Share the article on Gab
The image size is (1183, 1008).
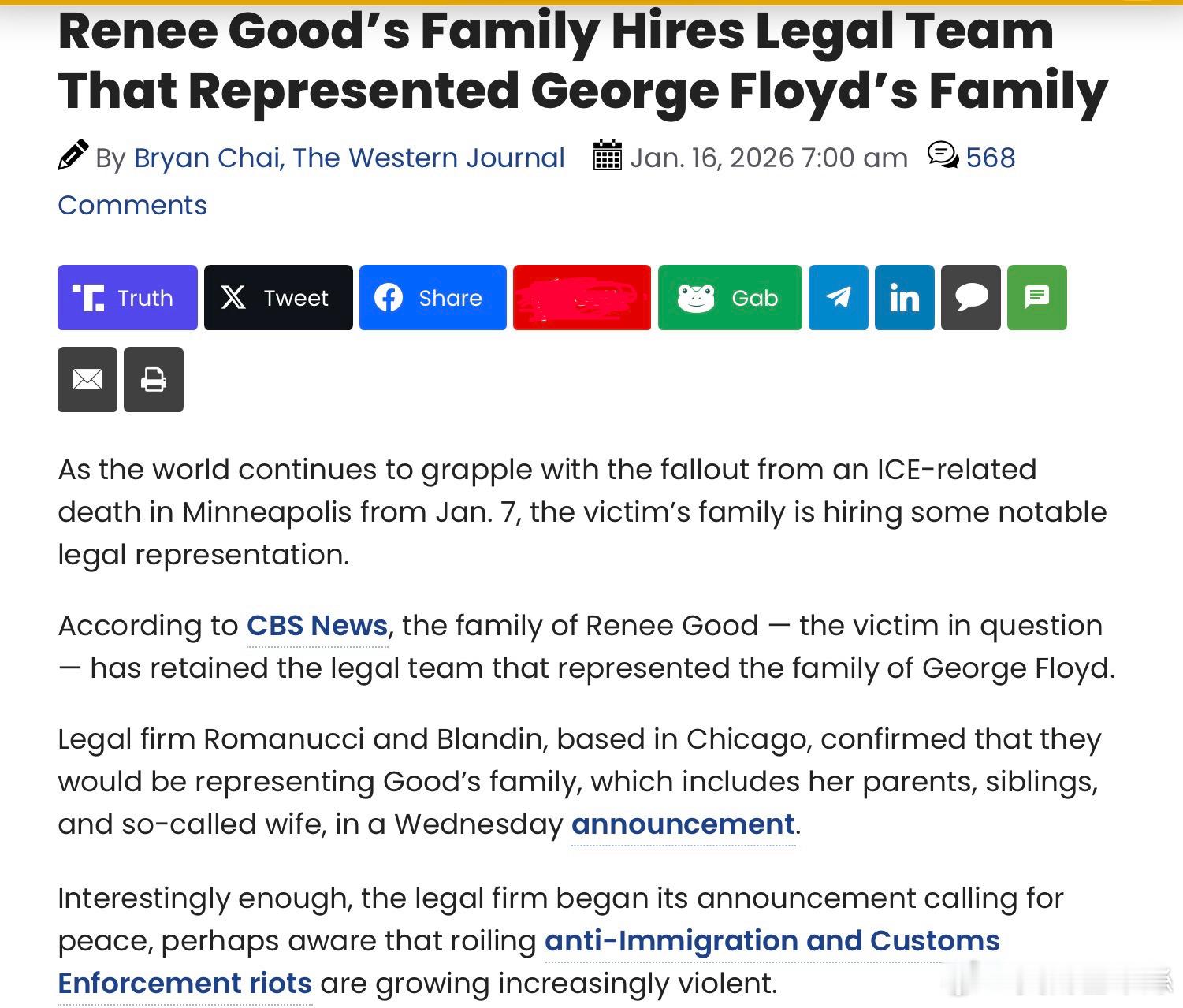tap(728, 298)
